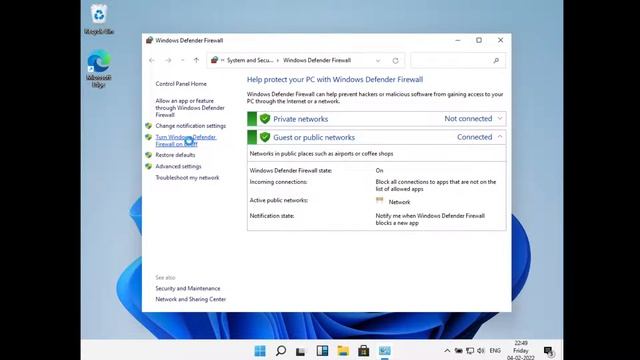The height and width of the screenshot is (360, 640).
Task: Click the network tray icon
Action: coord(470,351)
